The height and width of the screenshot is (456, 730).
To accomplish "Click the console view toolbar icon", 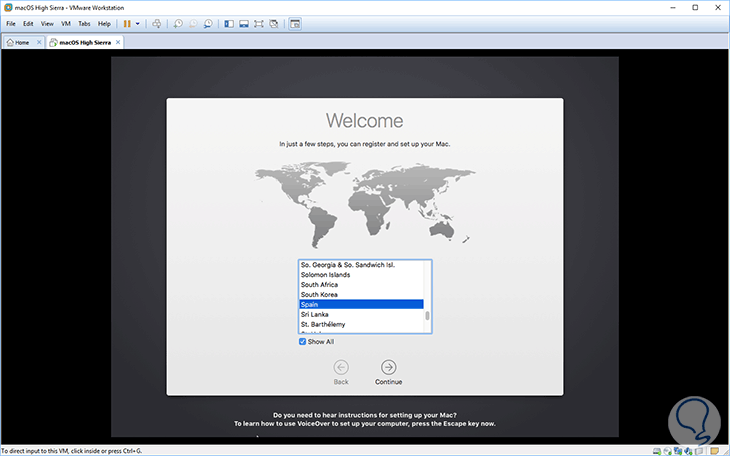I will click(295, 24).
